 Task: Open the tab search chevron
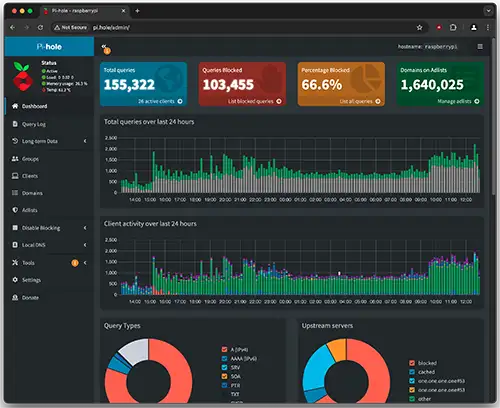488,11
